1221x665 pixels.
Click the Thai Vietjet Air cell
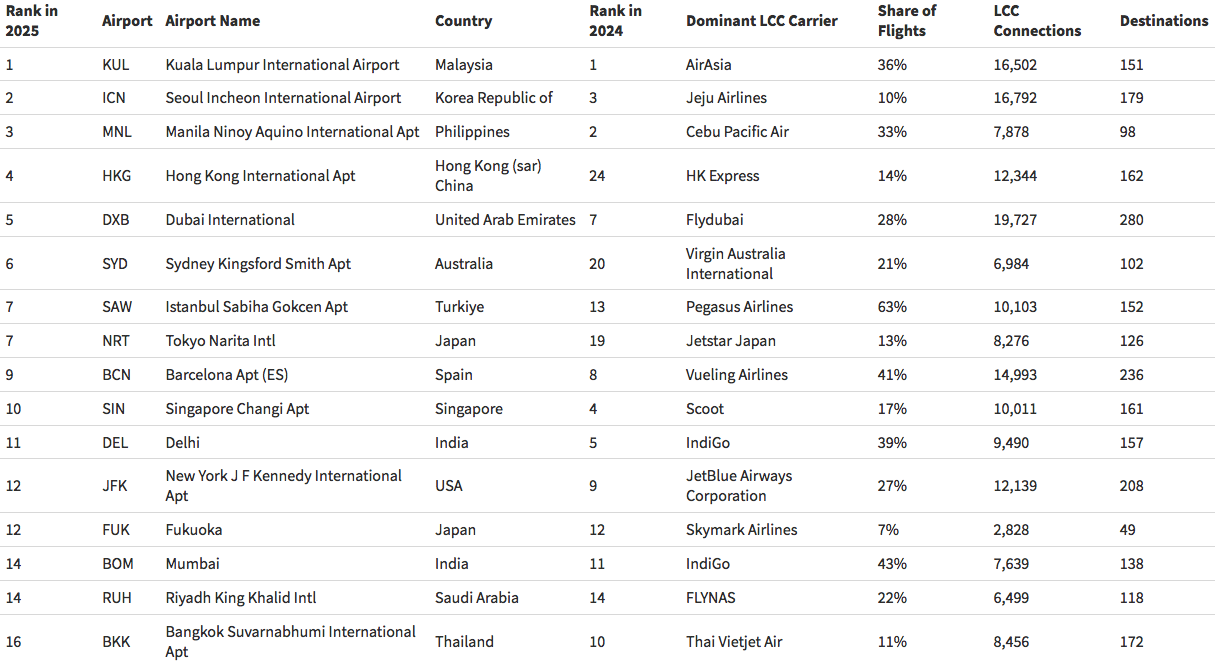point(734,642)
